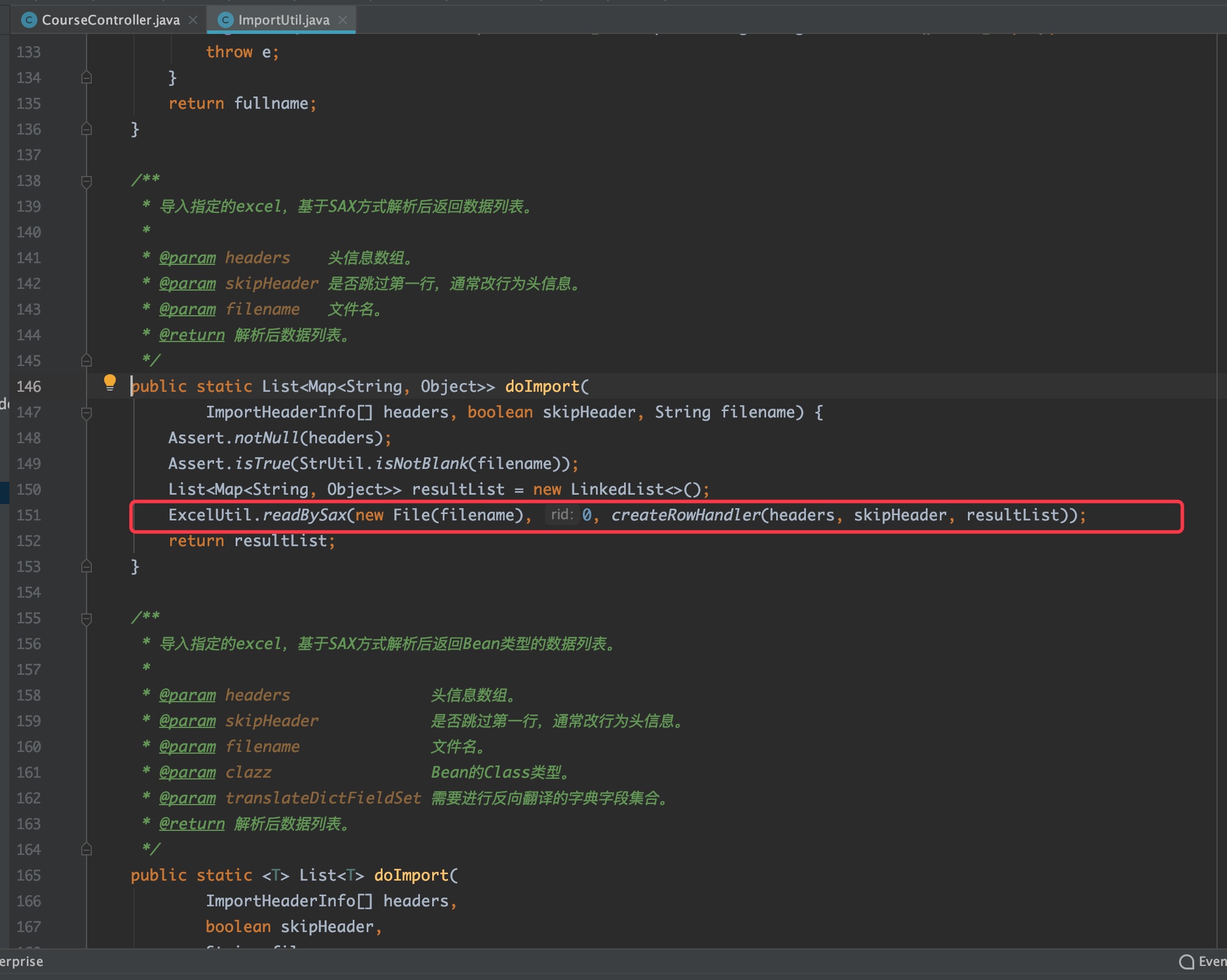This screenshot has width=1227, height=980.
Task: Collapse the doImport method at line 147
Action: [x=87, y=413]
